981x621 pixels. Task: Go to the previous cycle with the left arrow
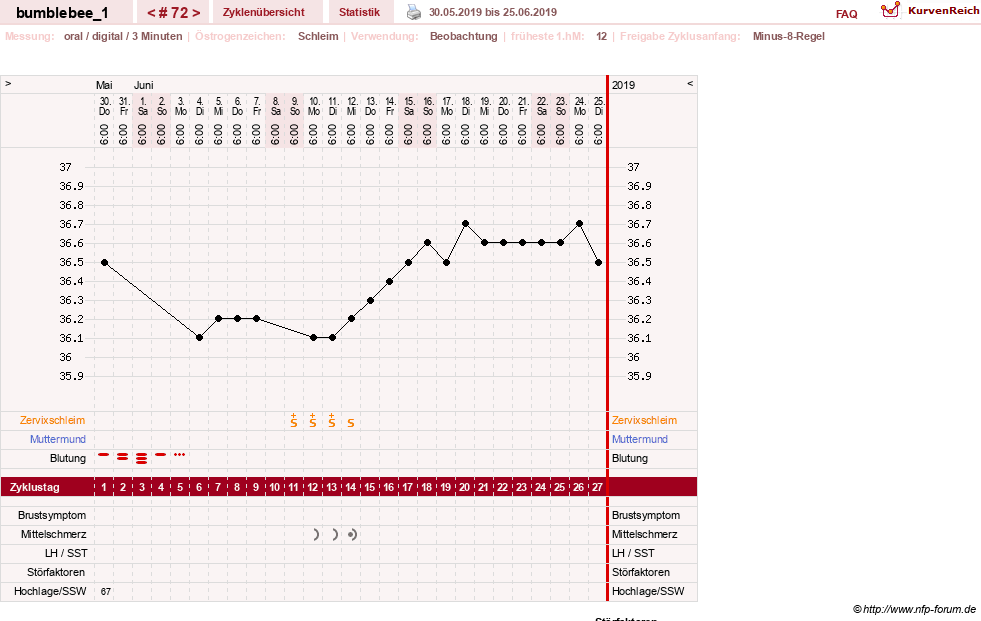pyautogui.click(x=151, y=13)
